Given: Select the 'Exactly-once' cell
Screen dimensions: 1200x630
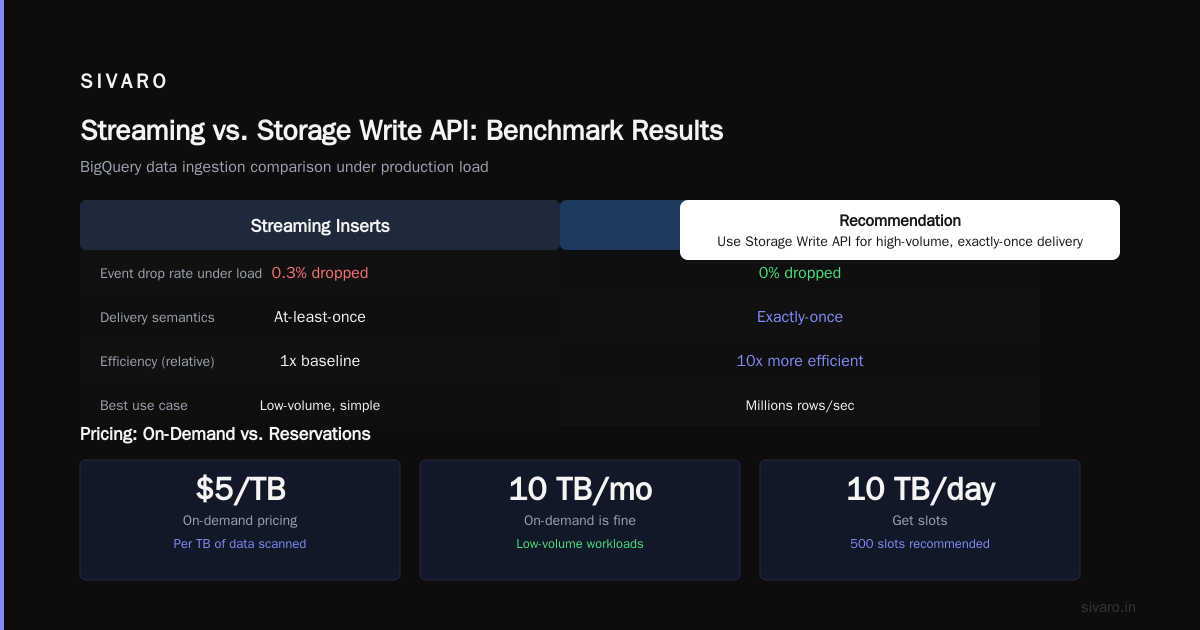Looking at the screenshot, I should [800, 317].
